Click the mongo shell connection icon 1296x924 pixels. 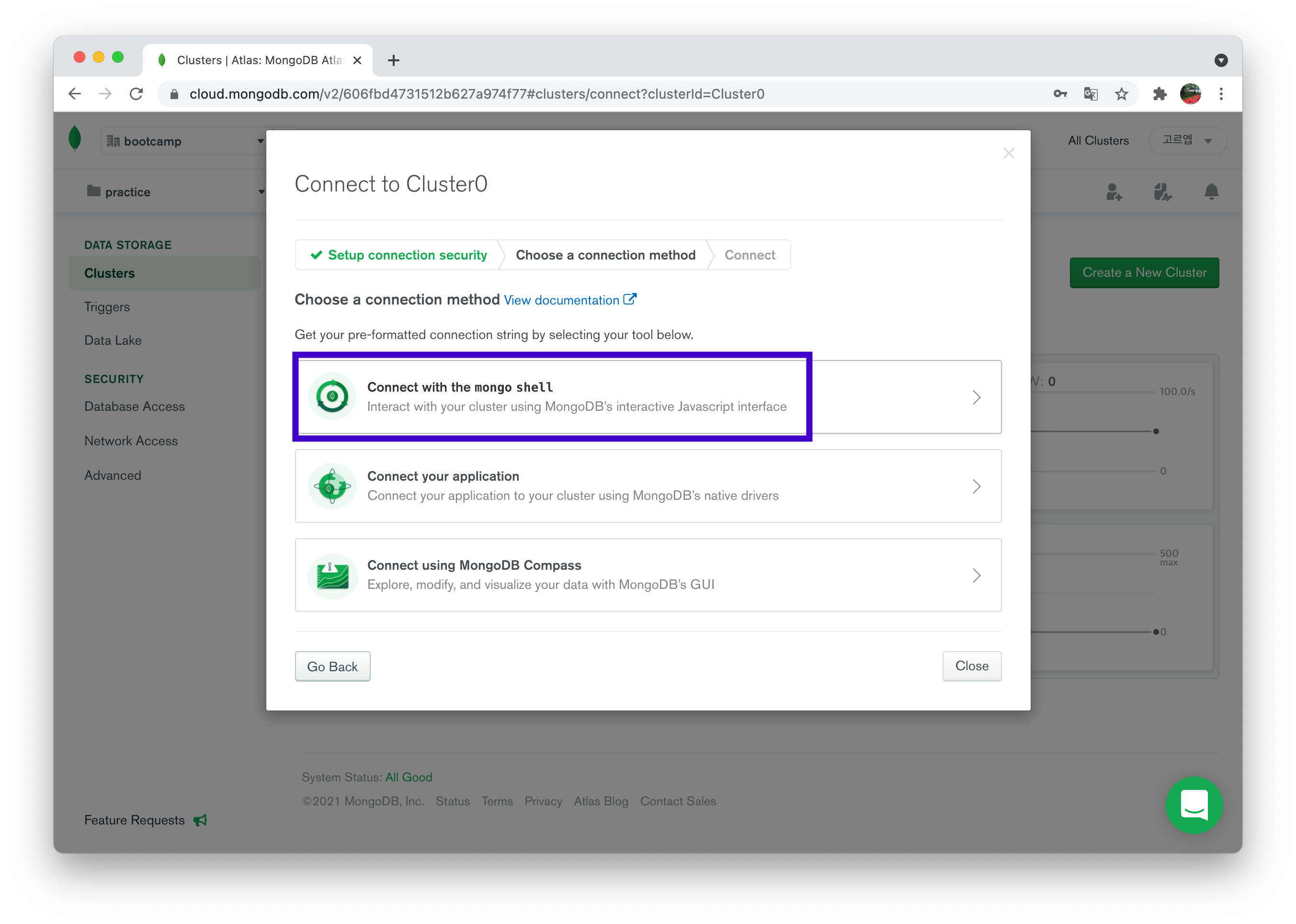tap(332, 396)
